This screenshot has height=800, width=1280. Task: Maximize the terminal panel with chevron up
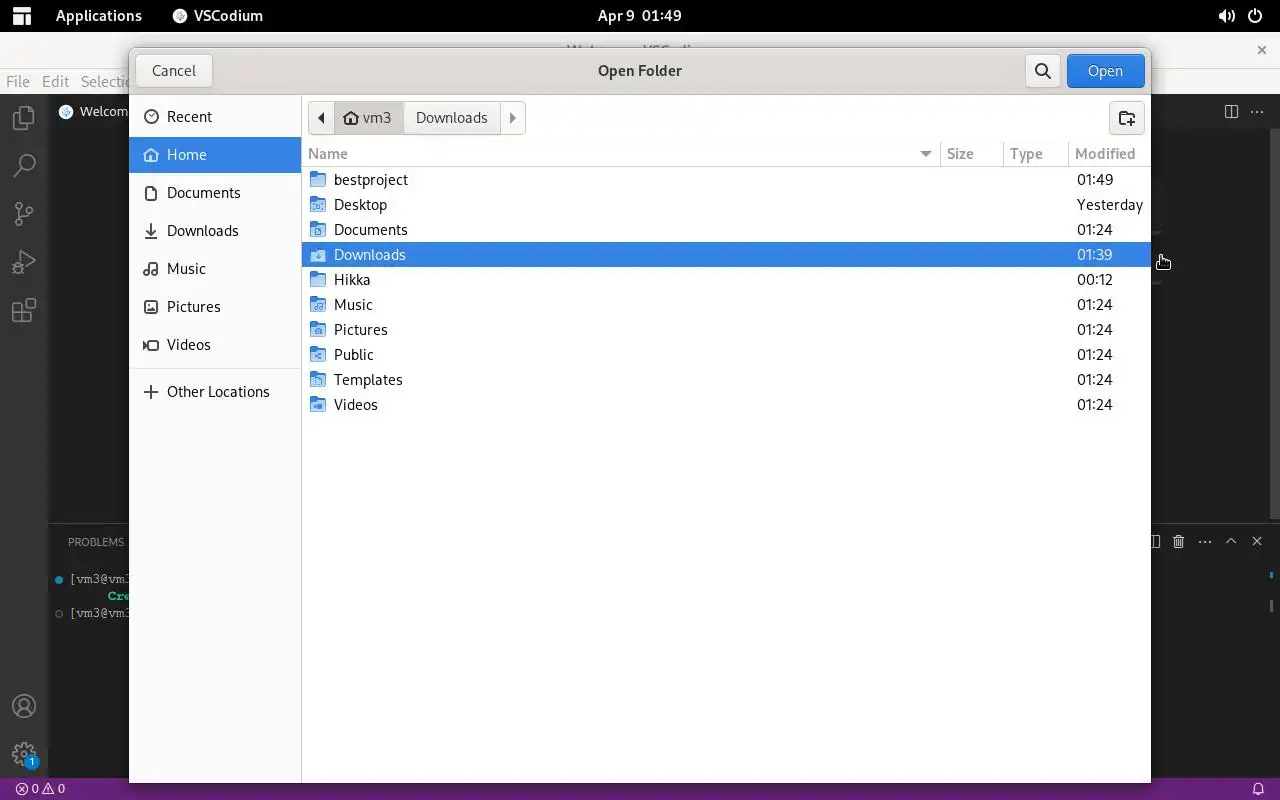point(1231,541)
